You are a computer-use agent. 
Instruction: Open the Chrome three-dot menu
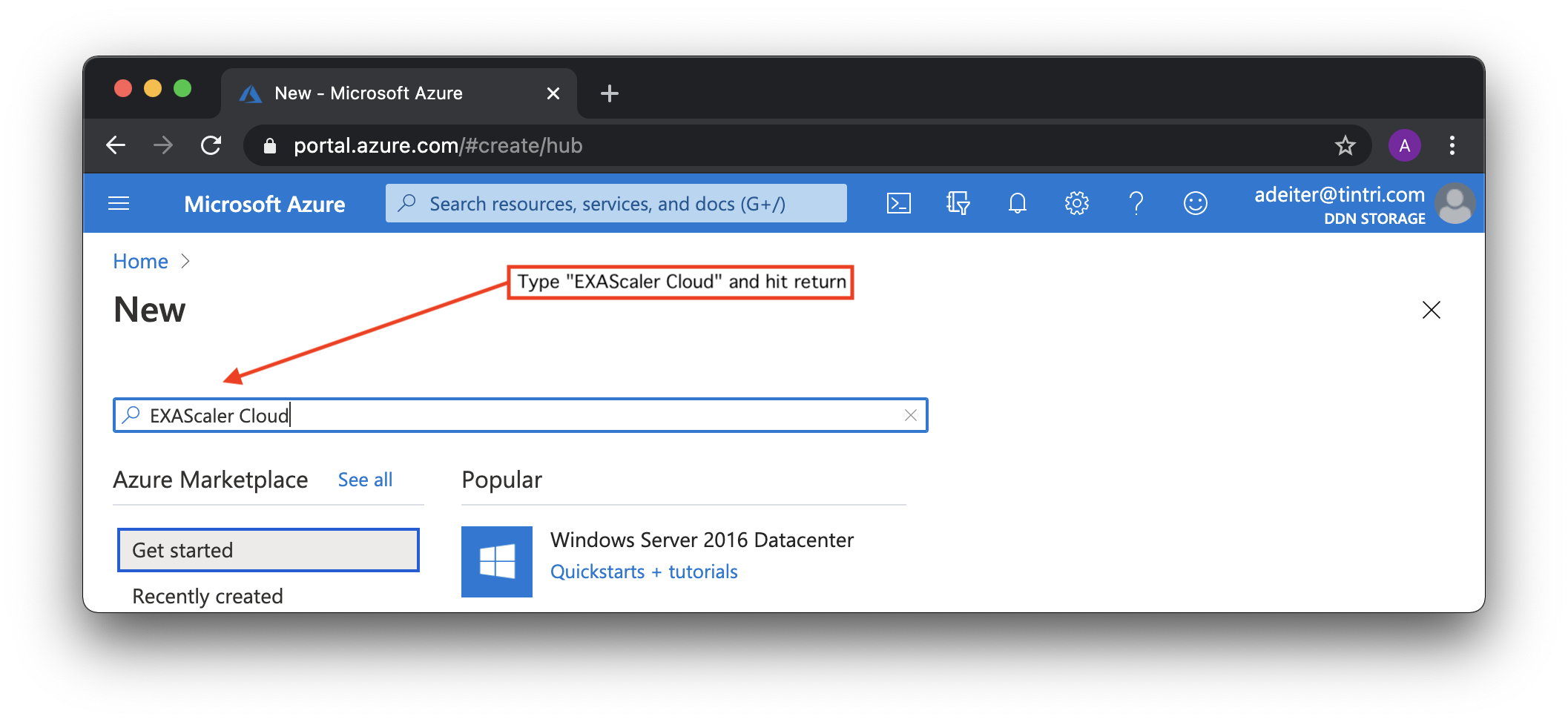pyautogui.click(x=1452, y=145)
